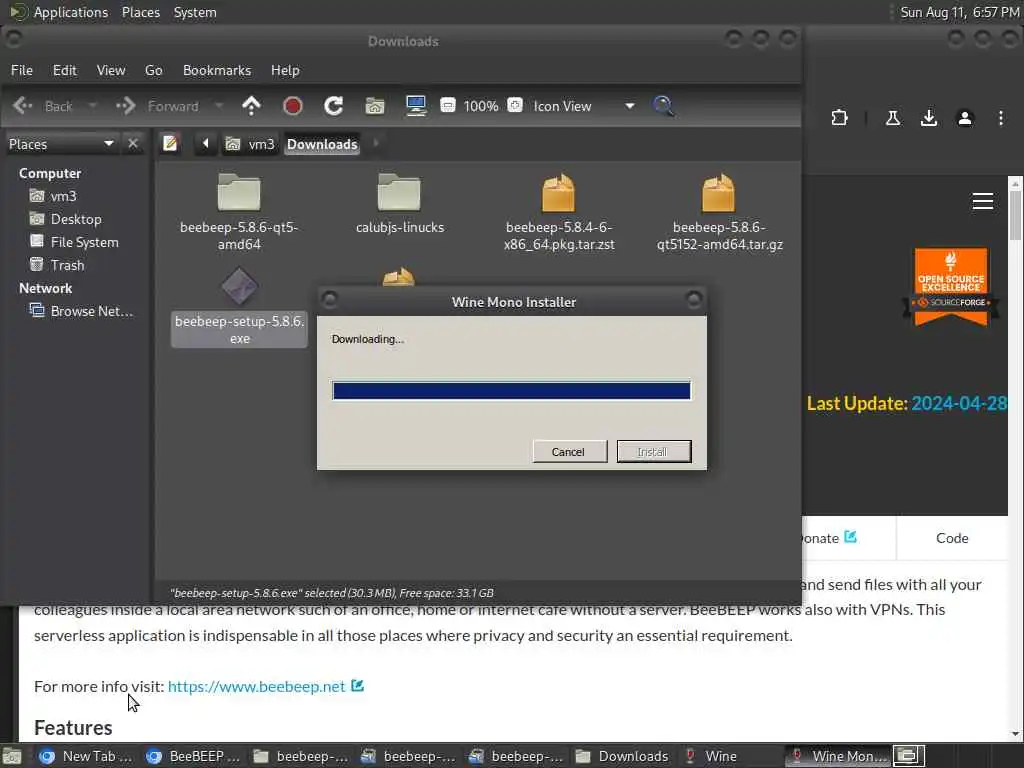Screen dimensions: 1024x768
Task: Open browser extensions puzzle icon
Action: pyautogui.click(x=839, y=118)
